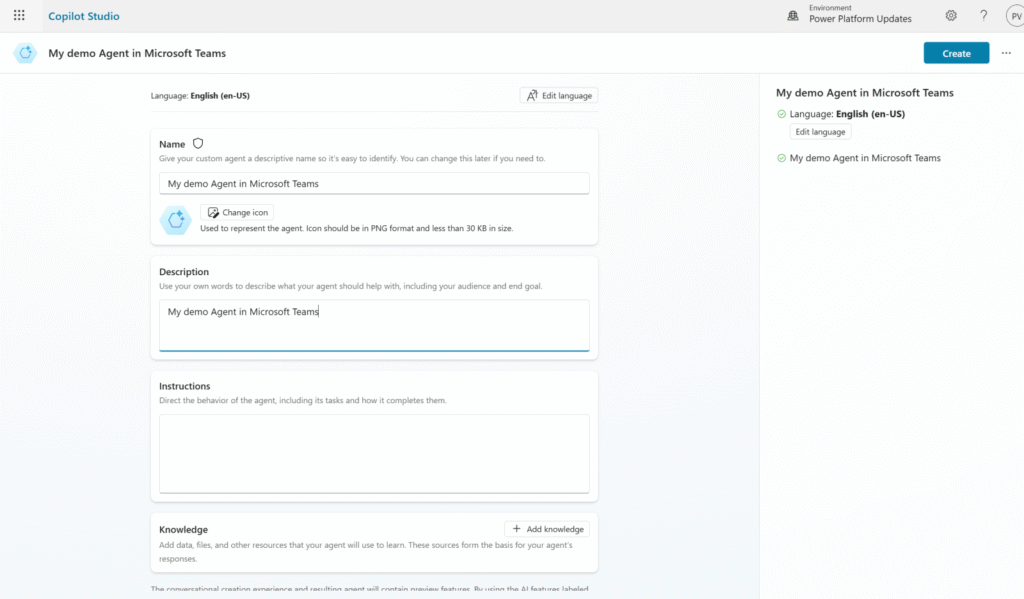Click the 'Language: English (en-US)' label above Name
Image resolution: width=1024 pixels, height=599 pixels.
[200, 95]
